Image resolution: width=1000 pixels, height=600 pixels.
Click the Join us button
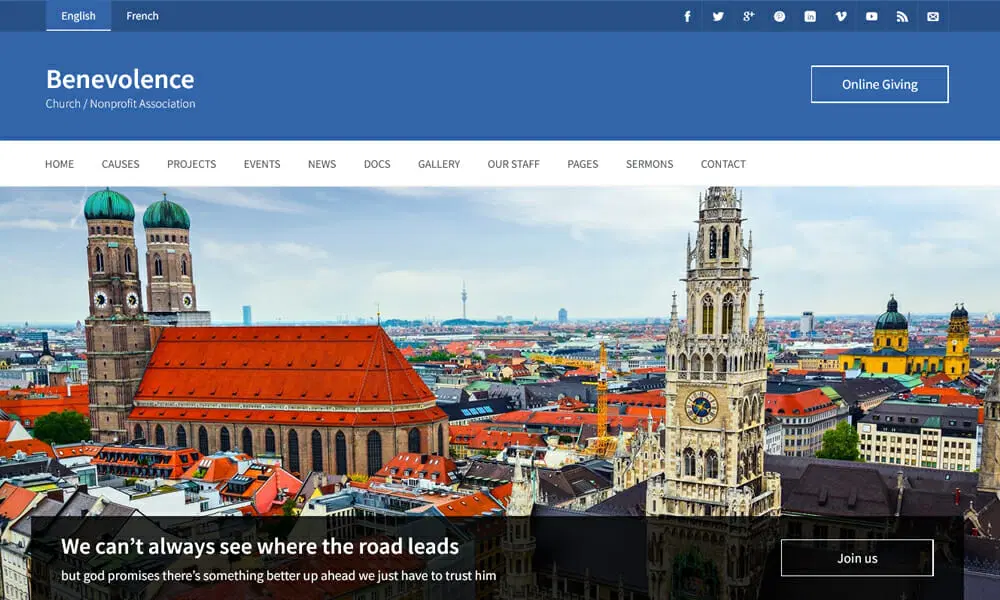tap(857, 558)
